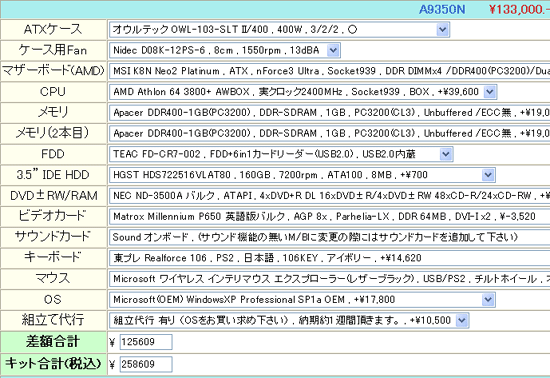Select the メモリ Apacer DDR400 combo box
The image size is (550, 378).
tap(329, 113)
